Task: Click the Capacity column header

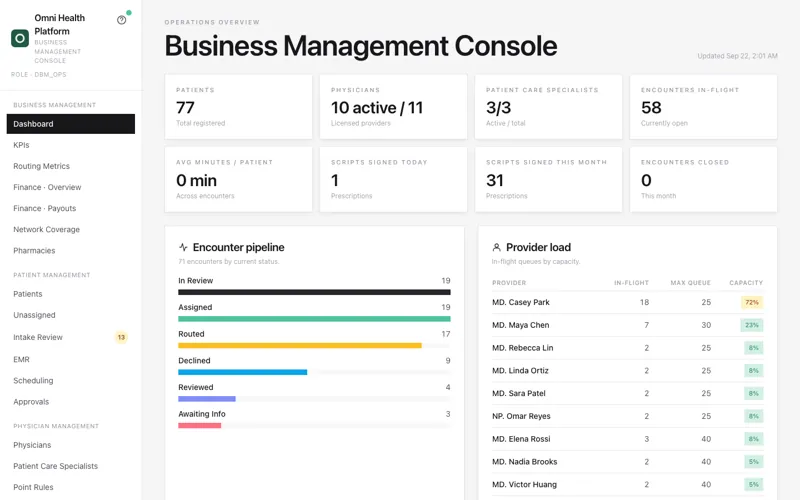Action: (746, 283)
